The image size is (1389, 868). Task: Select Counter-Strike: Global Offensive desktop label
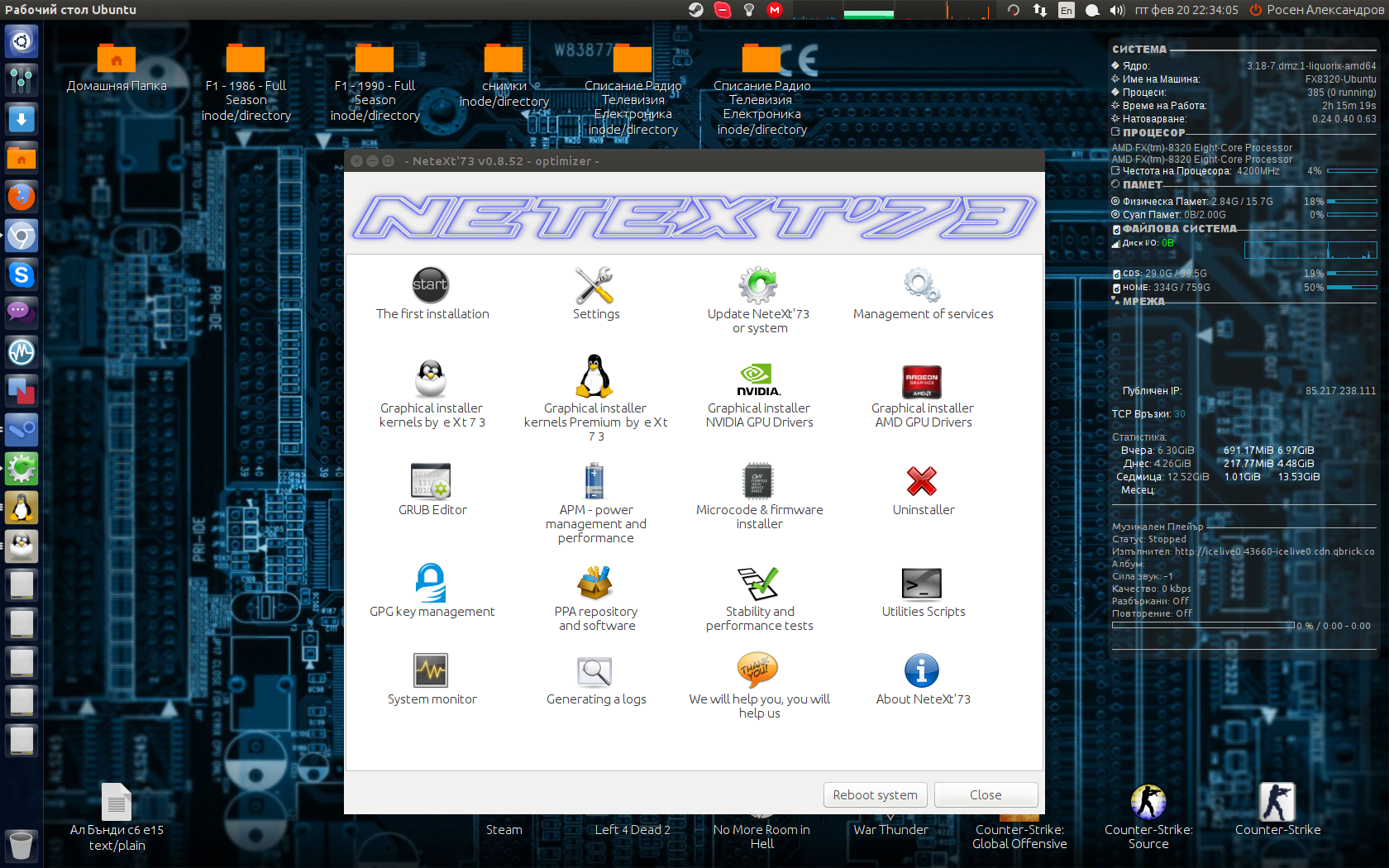[1019, 837]
